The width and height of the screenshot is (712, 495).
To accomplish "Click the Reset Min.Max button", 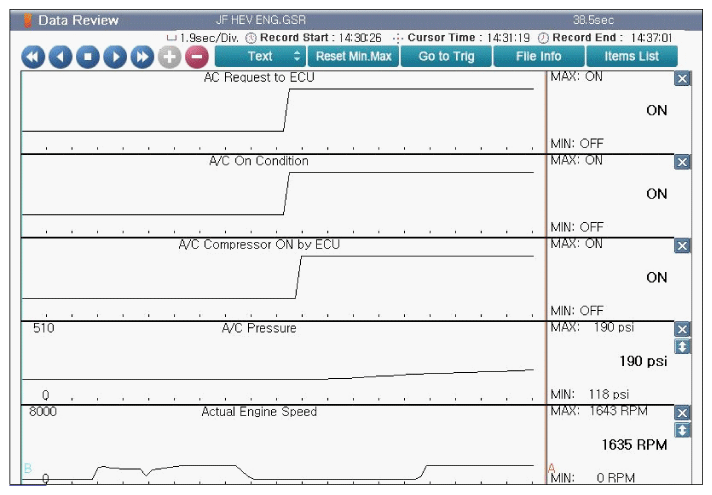I will [x=353, y=56].
